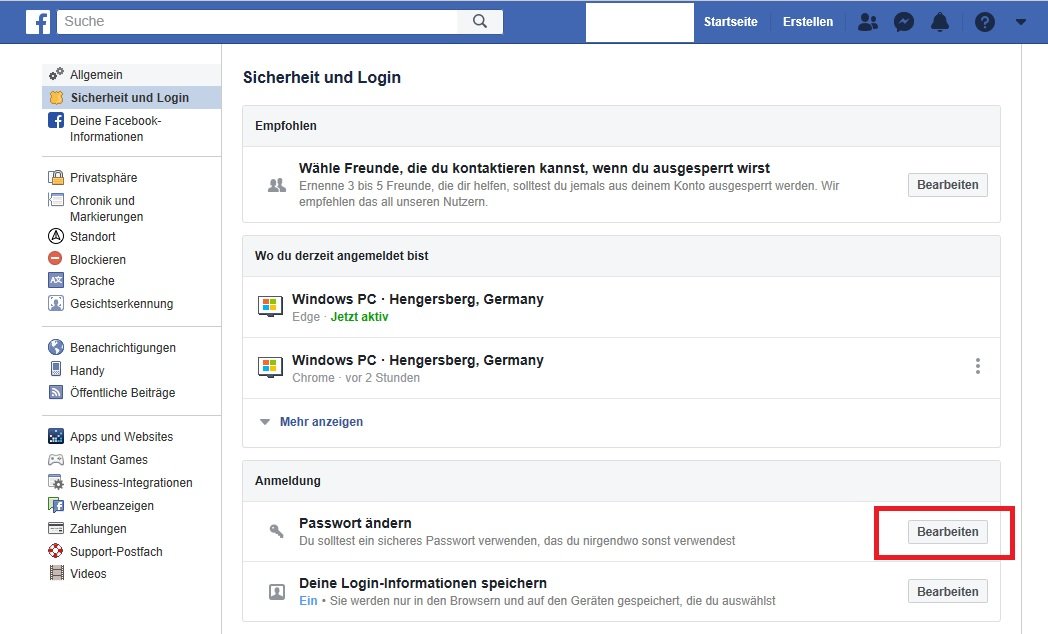This screenshot has height=634, width=1048.
Task: Click the Blockieren red icon
Action: coord(56,259)
